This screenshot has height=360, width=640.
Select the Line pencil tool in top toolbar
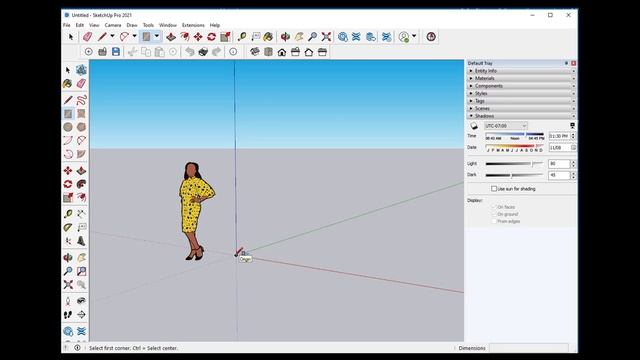102,37
